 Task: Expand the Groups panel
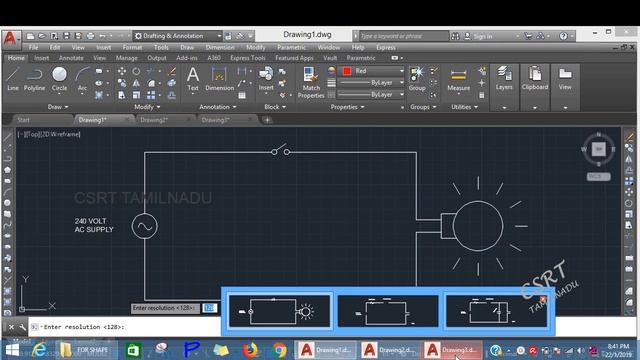423,107
